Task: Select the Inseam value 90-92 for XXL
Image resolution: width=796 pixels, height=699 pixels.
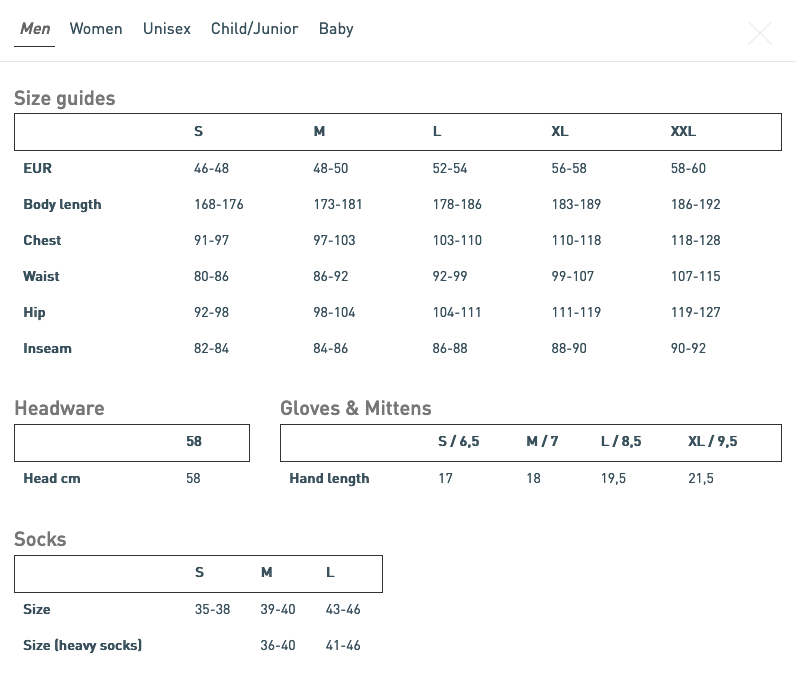Action: 688,349
